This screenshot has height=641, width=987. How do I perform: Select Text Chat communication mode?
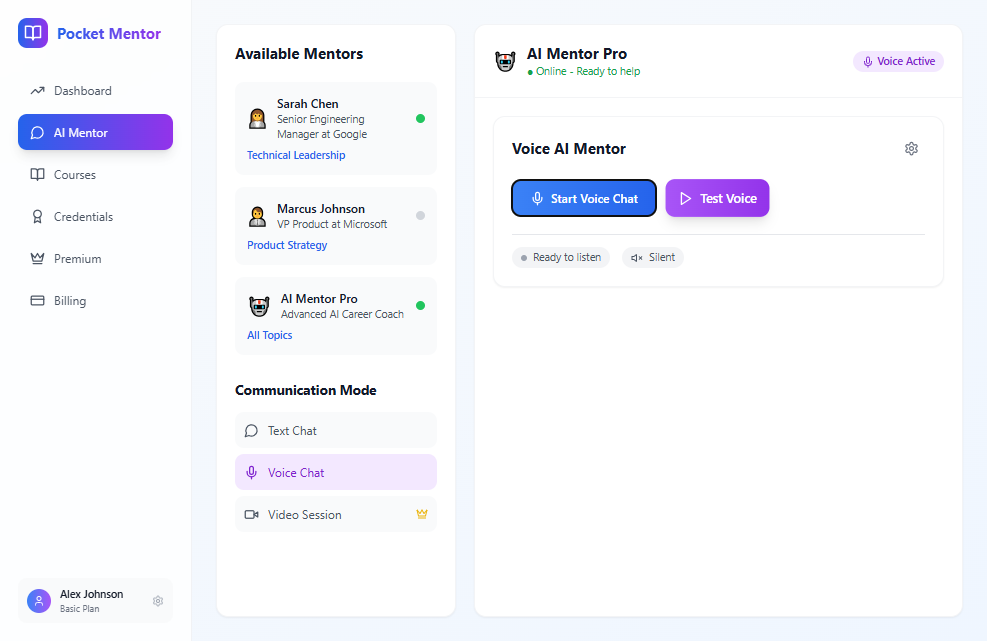pyautogui.click(x=336, y=430)
